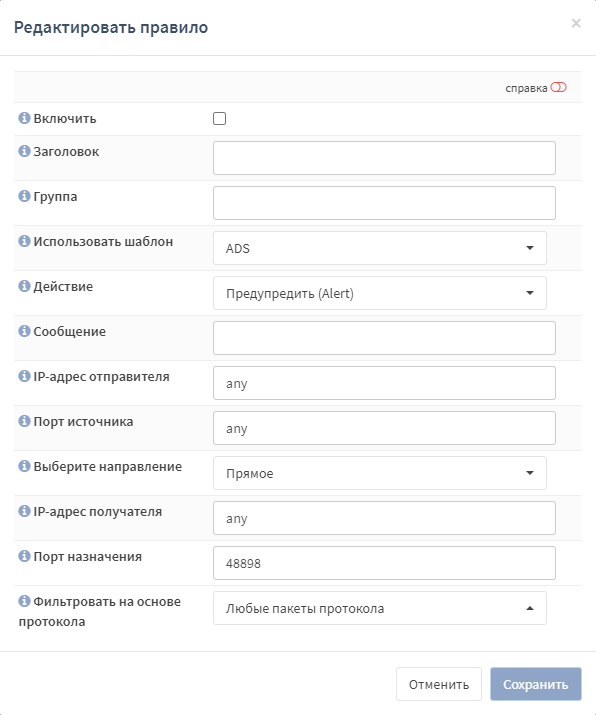Open the Любые пакеты протокола filter dropdown
This screenshot has width=596, height=715.
click(x=379, y=608)
